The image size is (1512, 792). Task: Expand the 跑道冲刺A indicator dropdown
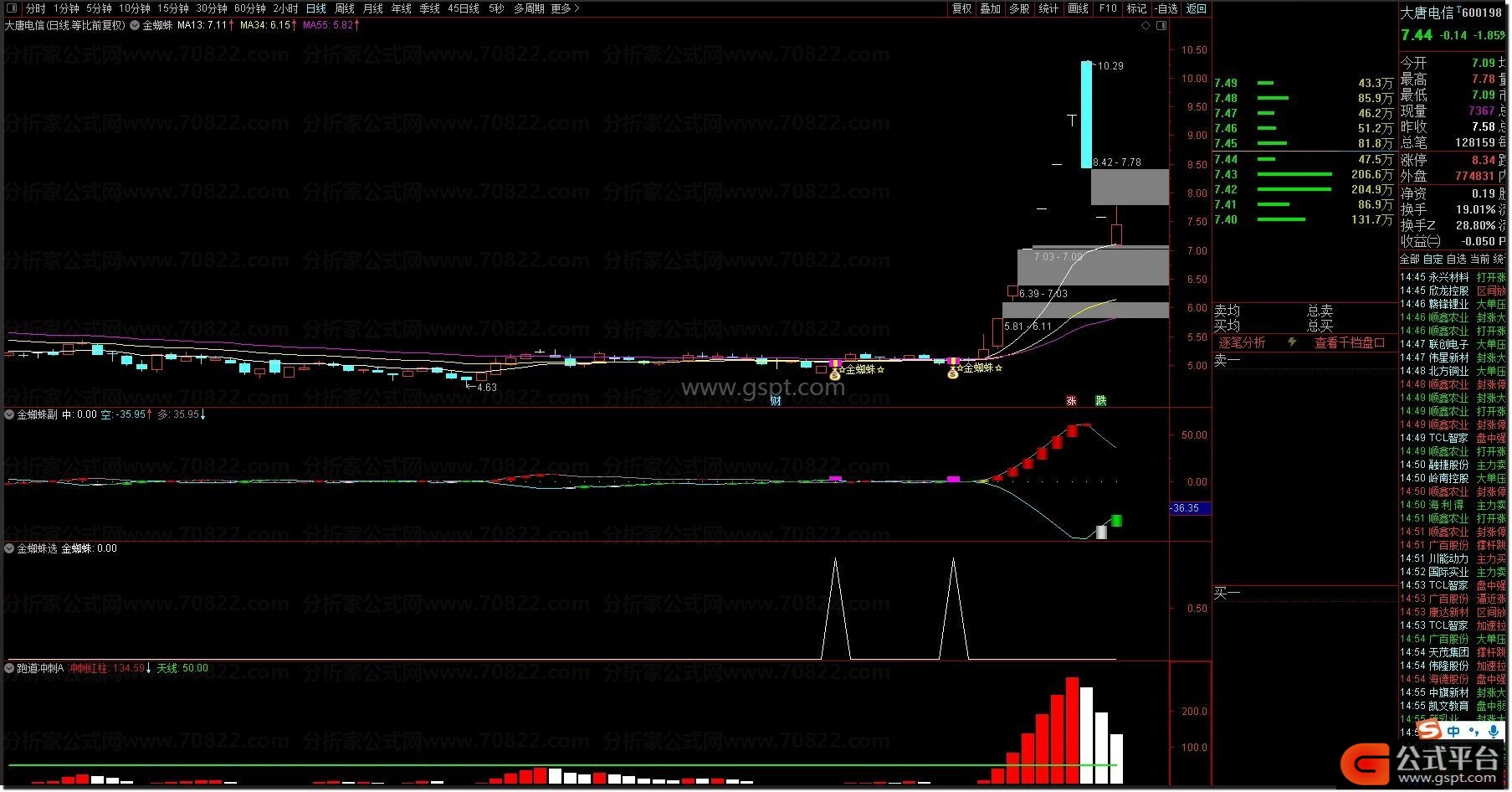(10, 669)
